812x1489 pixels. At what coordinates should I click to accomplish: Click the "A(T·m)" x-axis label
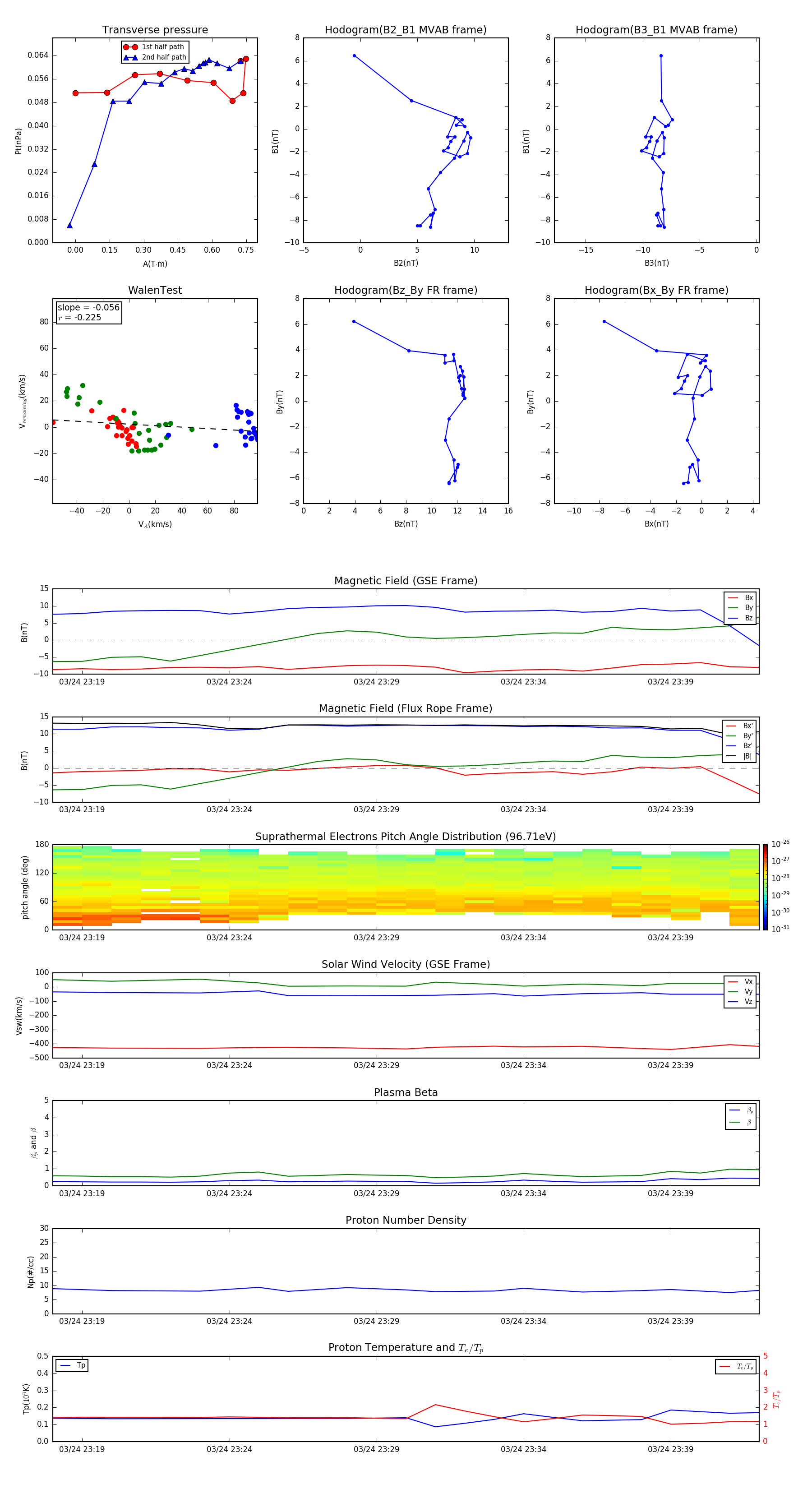coord(155,264)
